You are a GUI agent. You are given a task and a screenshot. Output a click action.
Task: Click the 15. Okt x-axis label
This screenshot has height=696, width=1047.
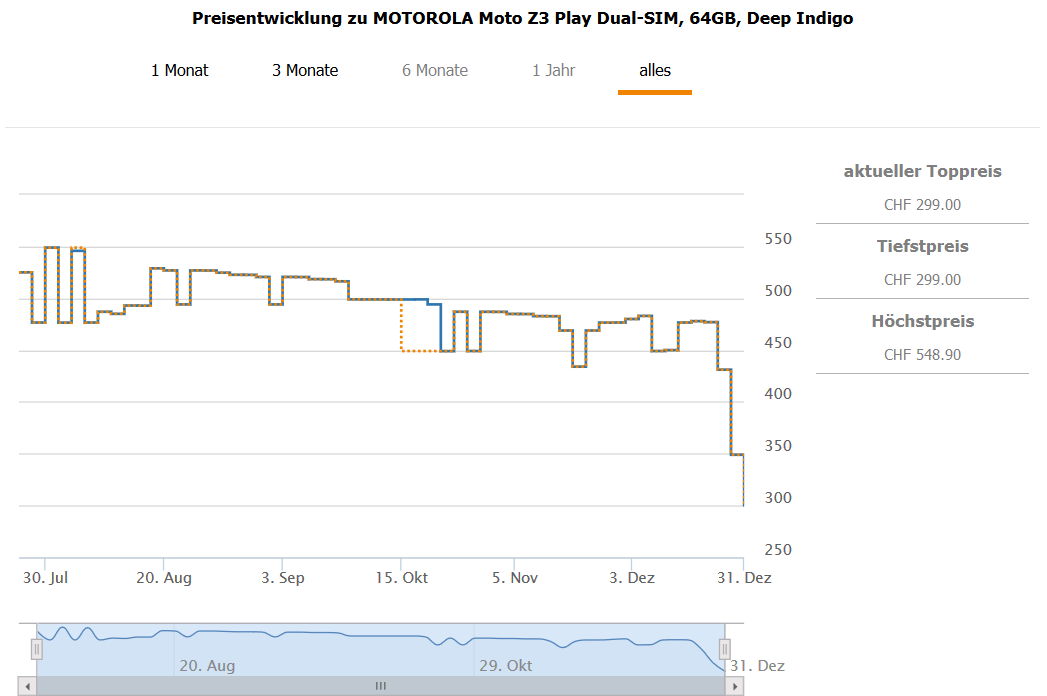point(401,578)
